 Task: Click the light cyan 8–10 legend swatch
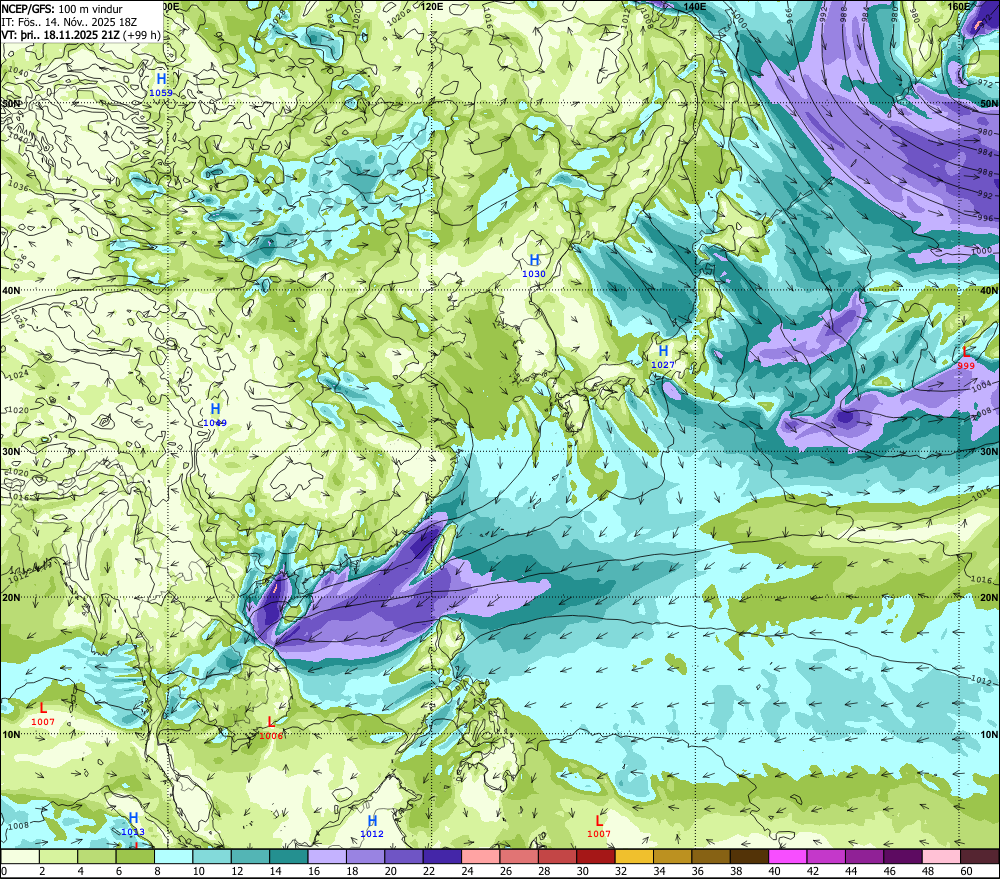tap(173, 856)
